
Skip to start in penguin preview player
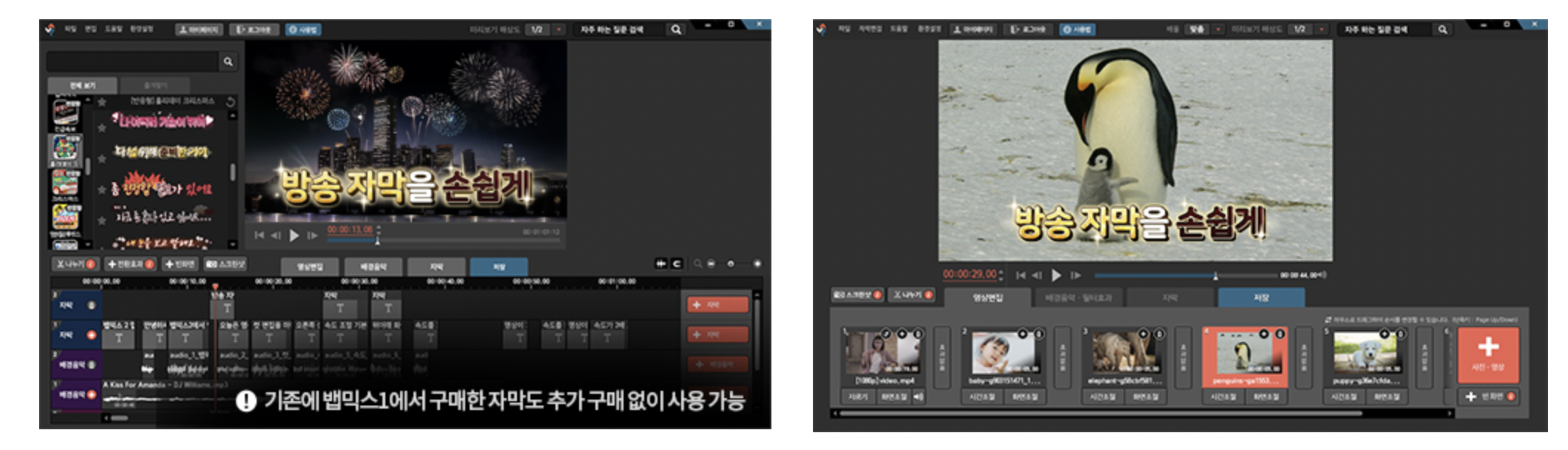[1021, 275]
